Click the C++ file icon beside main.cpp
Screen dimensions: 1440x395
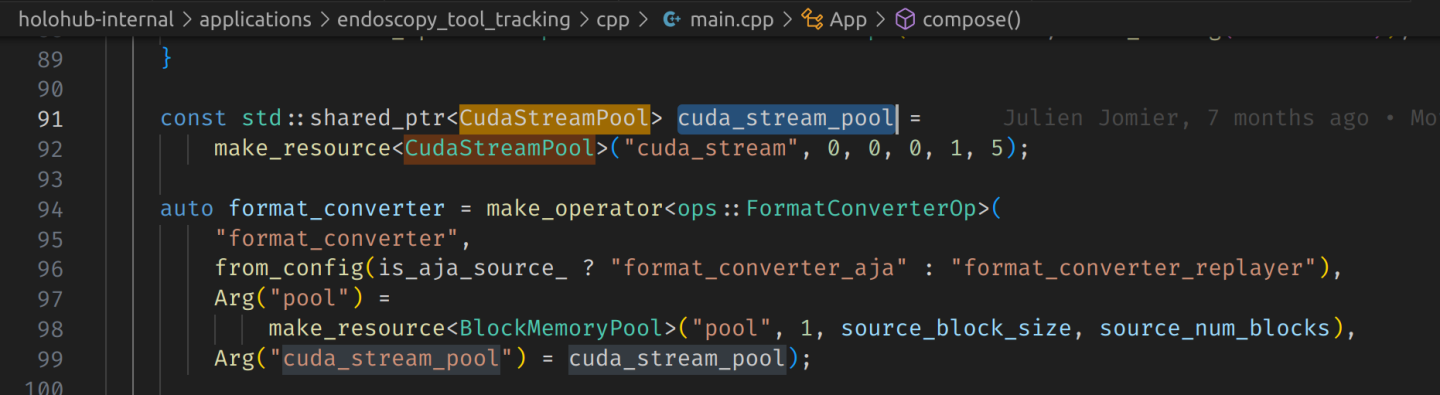coord(671,19)
